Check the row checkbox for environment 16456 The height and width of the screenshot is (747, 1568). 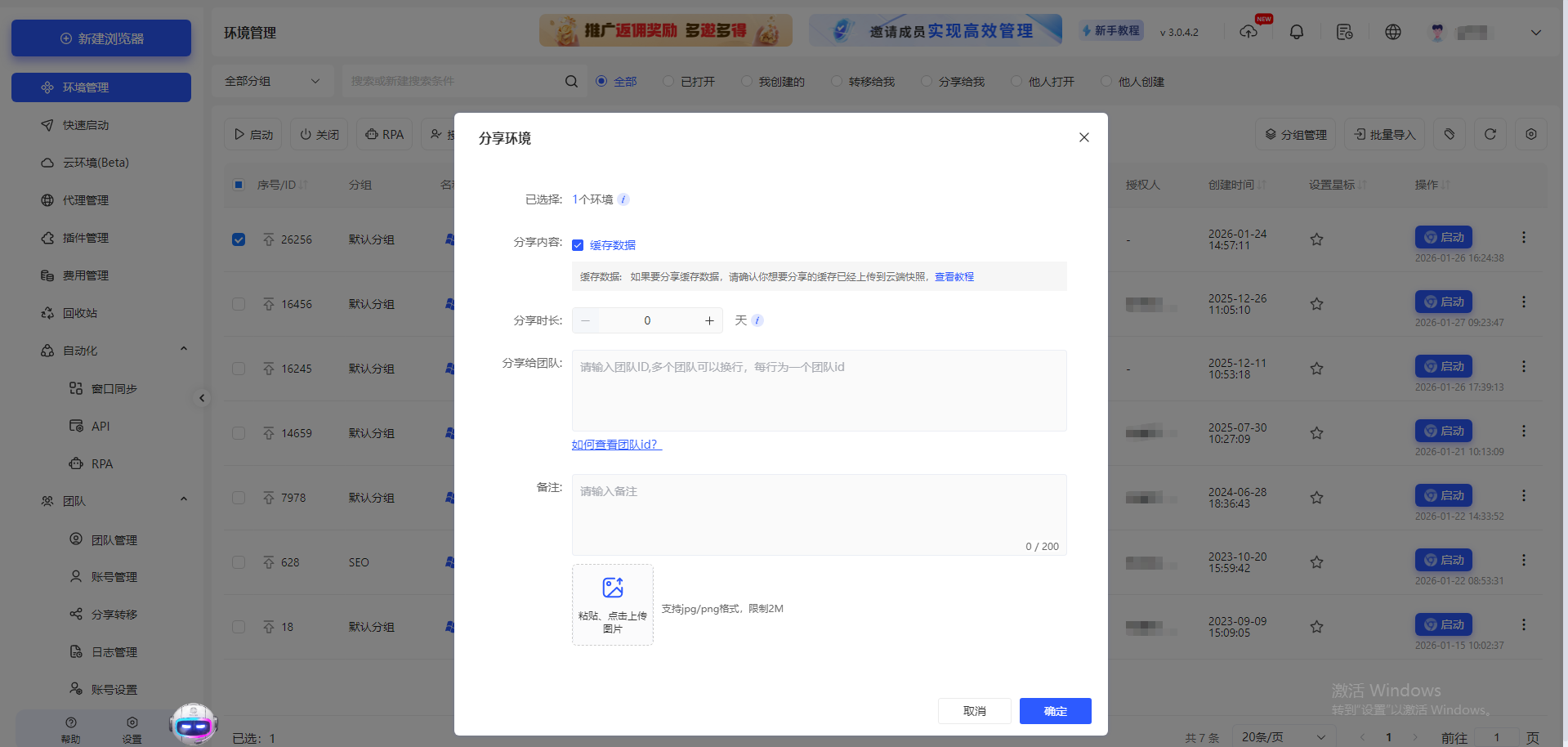point(238,303)
